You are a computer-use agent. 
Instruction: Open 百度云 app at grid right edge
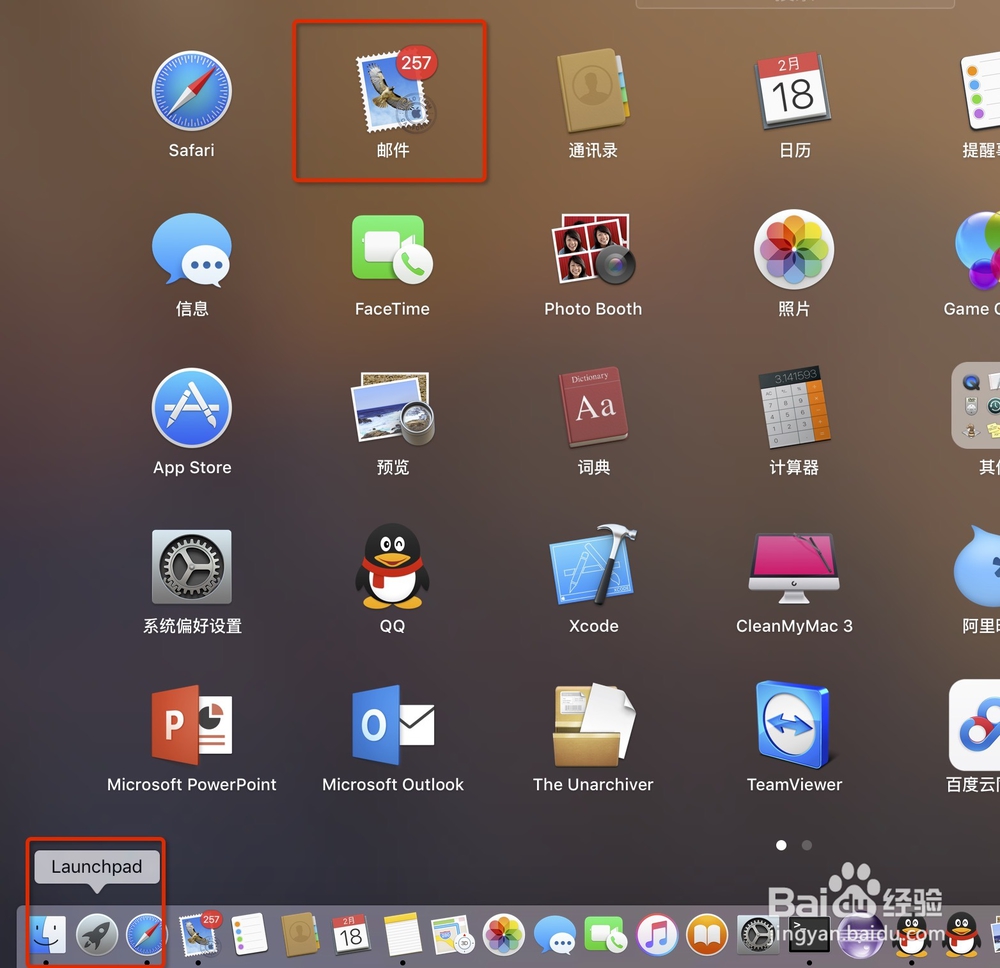click(x=974, y=725)
